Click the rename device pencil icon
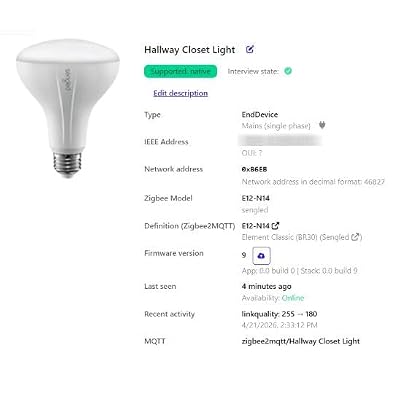Viewport: 400px width, 400px height. (x=250, y=50)
